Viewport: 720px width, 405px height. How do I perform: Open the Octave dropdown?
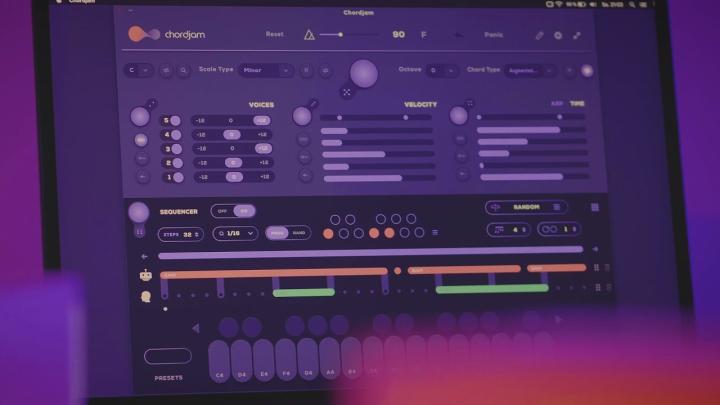pyautogui.click(x=442, y=70)
